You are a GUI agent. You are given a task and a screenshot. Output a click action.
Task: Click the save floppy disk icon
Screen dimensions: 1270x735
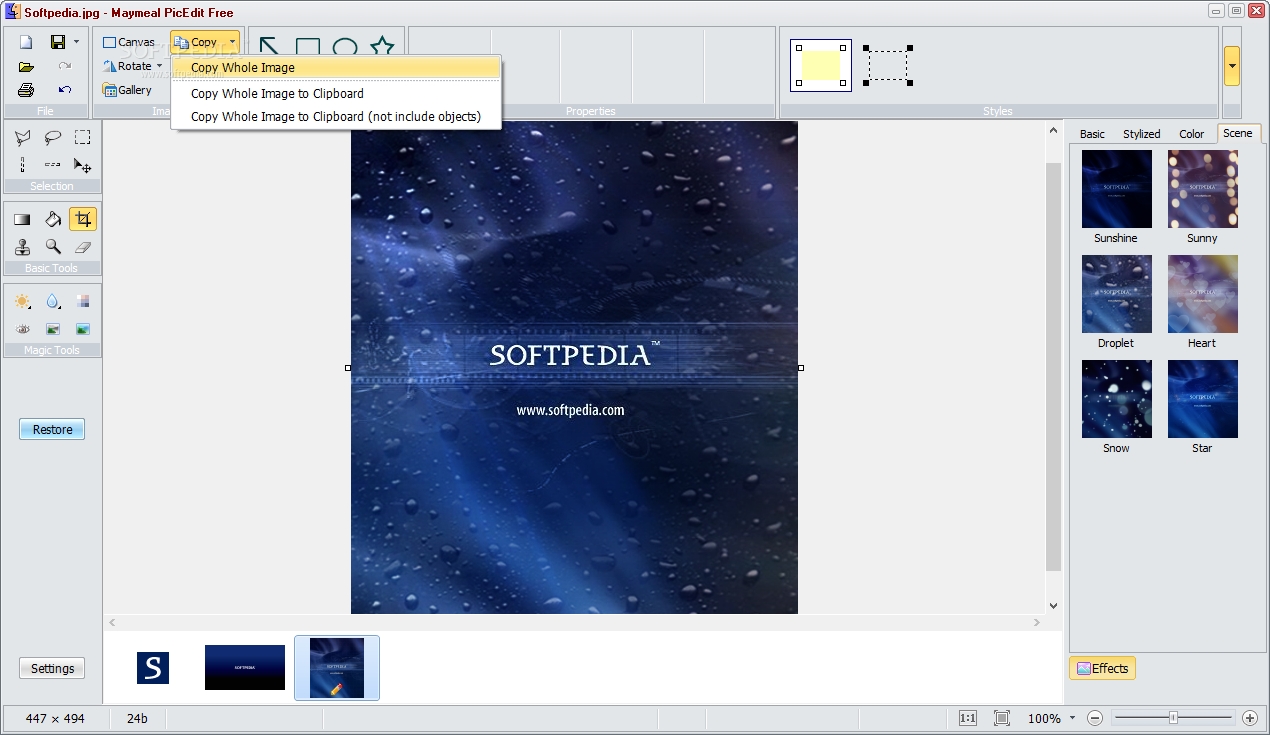coord(58,42)
